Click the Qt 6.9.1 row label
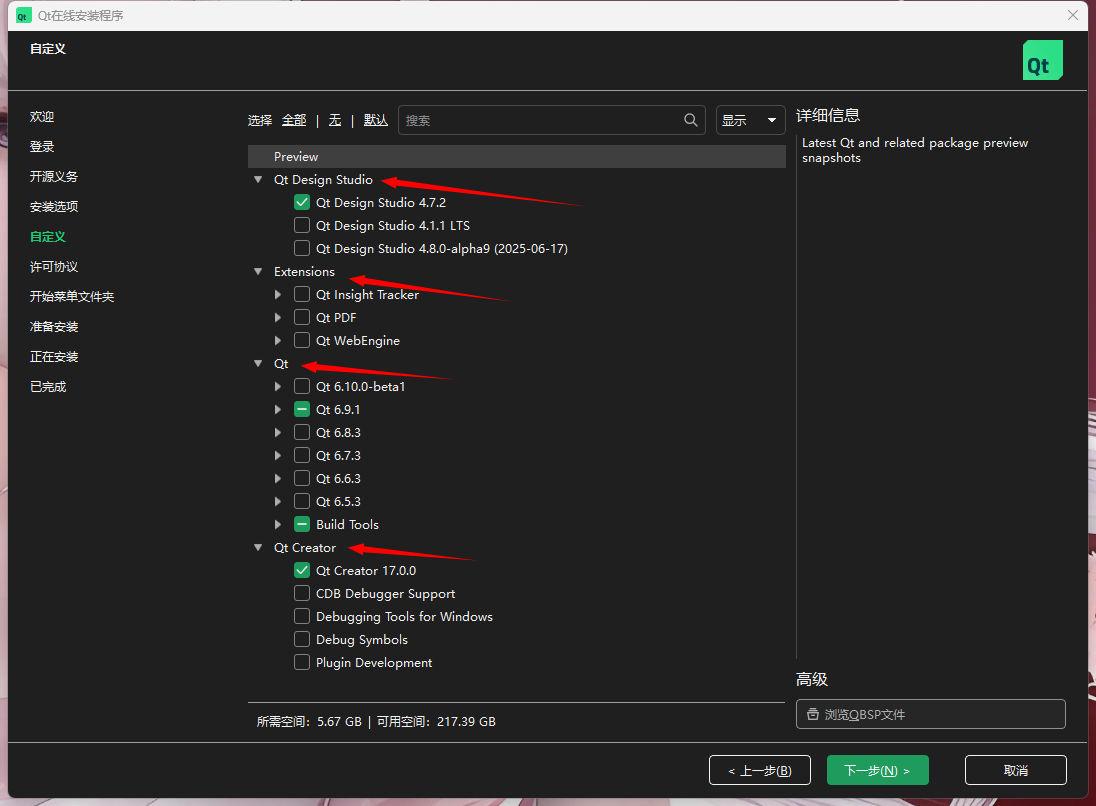The image size is (1096, 806). (x=338, y=410)
